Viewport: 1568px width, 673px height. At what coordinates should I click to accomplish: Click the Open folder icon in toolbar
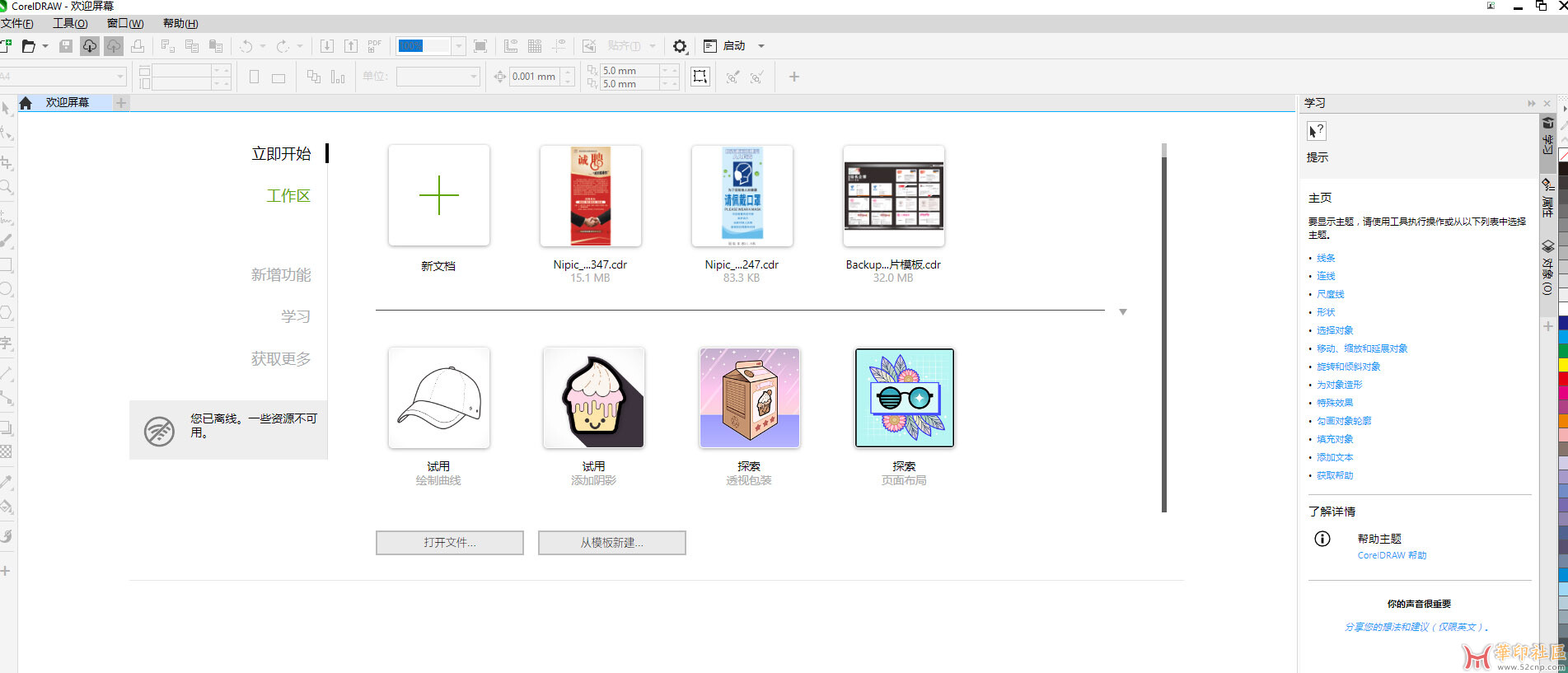[29, 46]
